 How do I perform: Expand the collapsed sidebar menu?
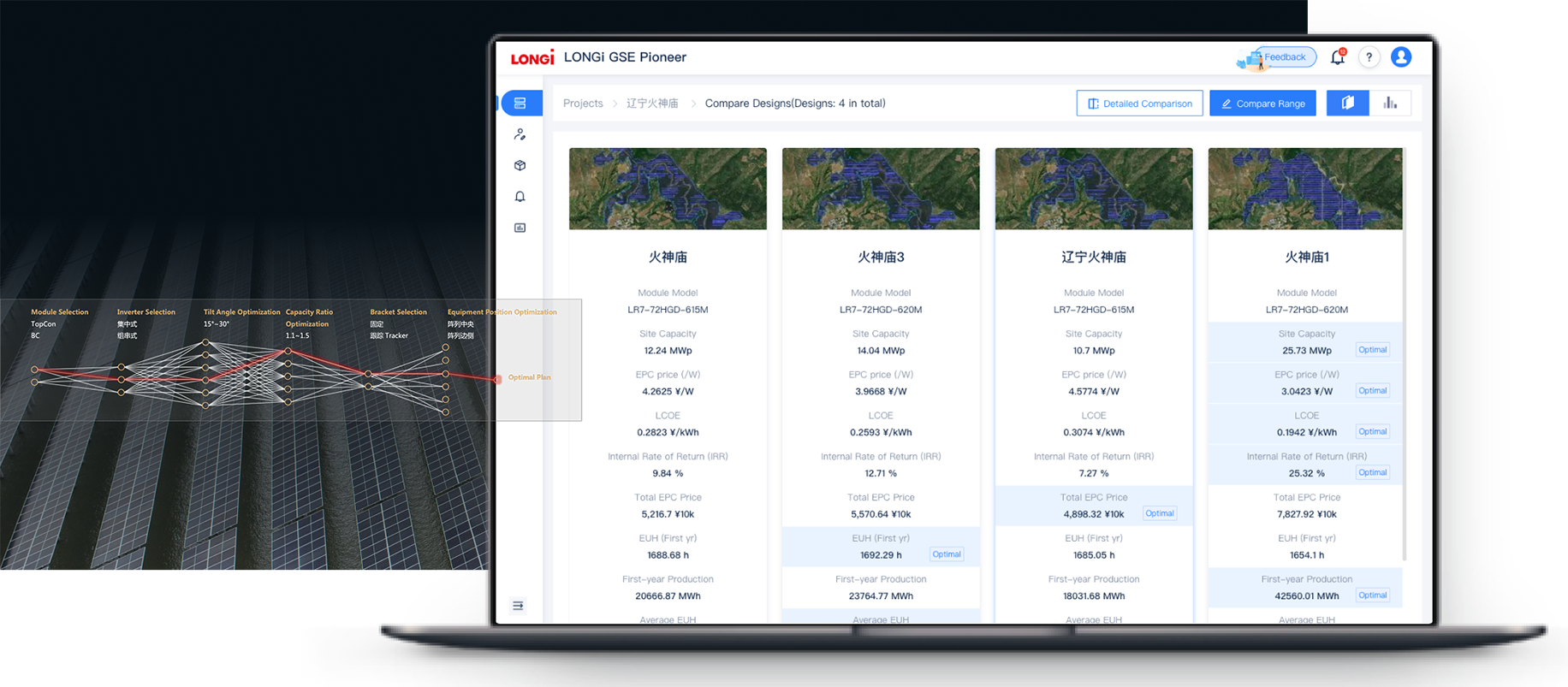click(x=519, y=606)
